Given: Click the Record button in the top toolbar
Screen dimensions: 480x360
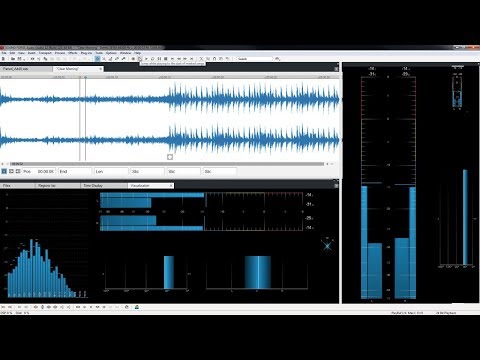Looking at the screenshot, I should click(133, 59).
